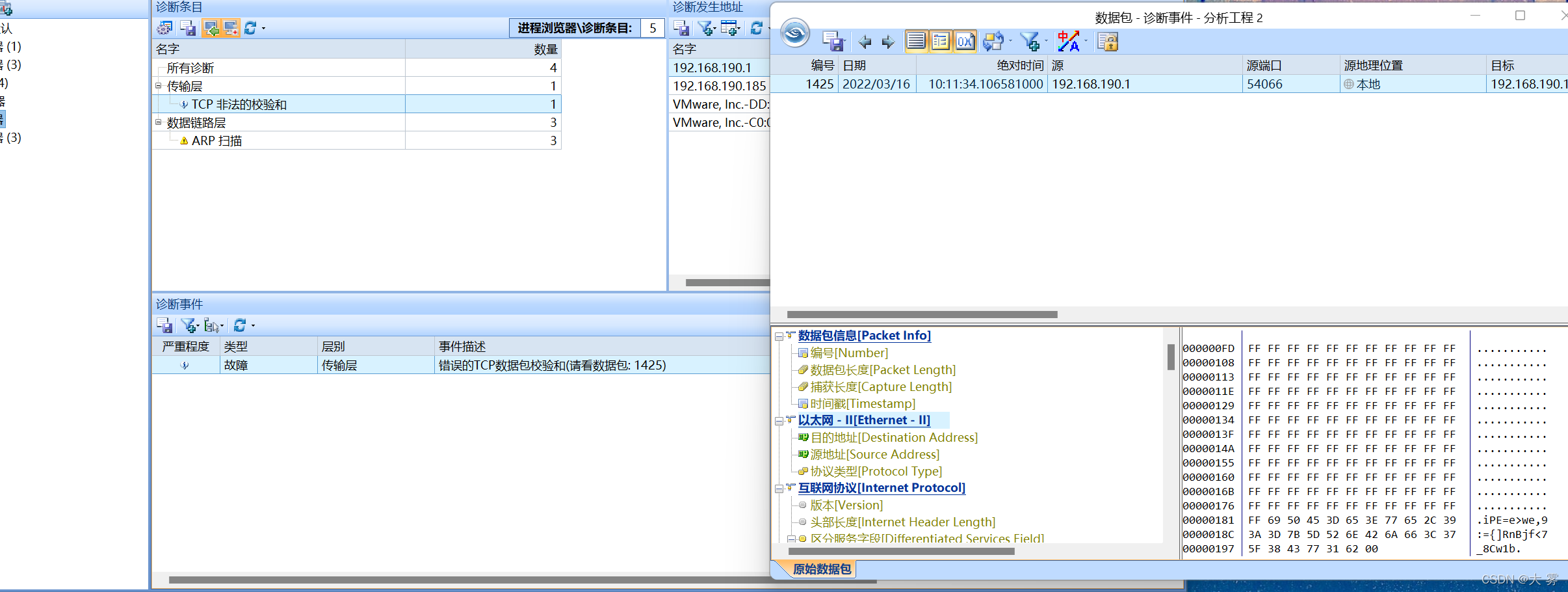
Task: Select address 192.168.190.1 in diagnosis address list
Action: point(720,68)
